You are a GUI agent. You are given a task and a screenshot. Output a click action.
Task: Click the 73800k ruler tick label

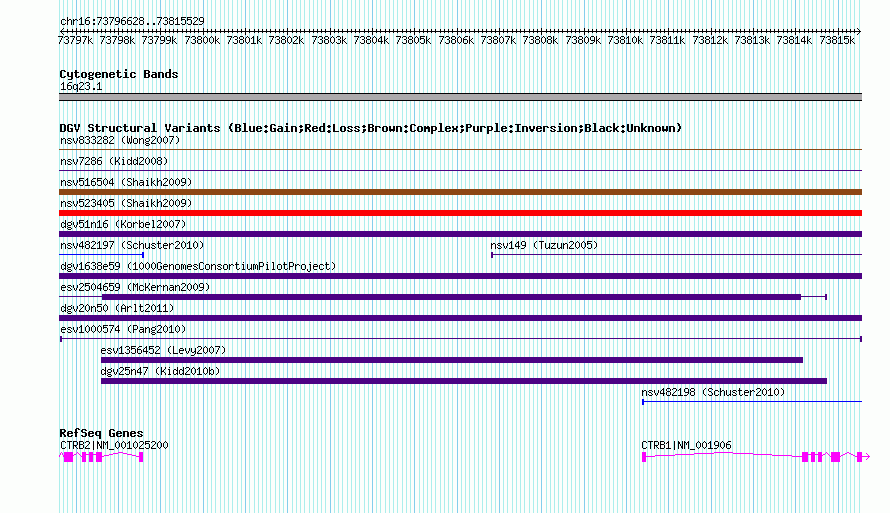[x=202, y=40]
